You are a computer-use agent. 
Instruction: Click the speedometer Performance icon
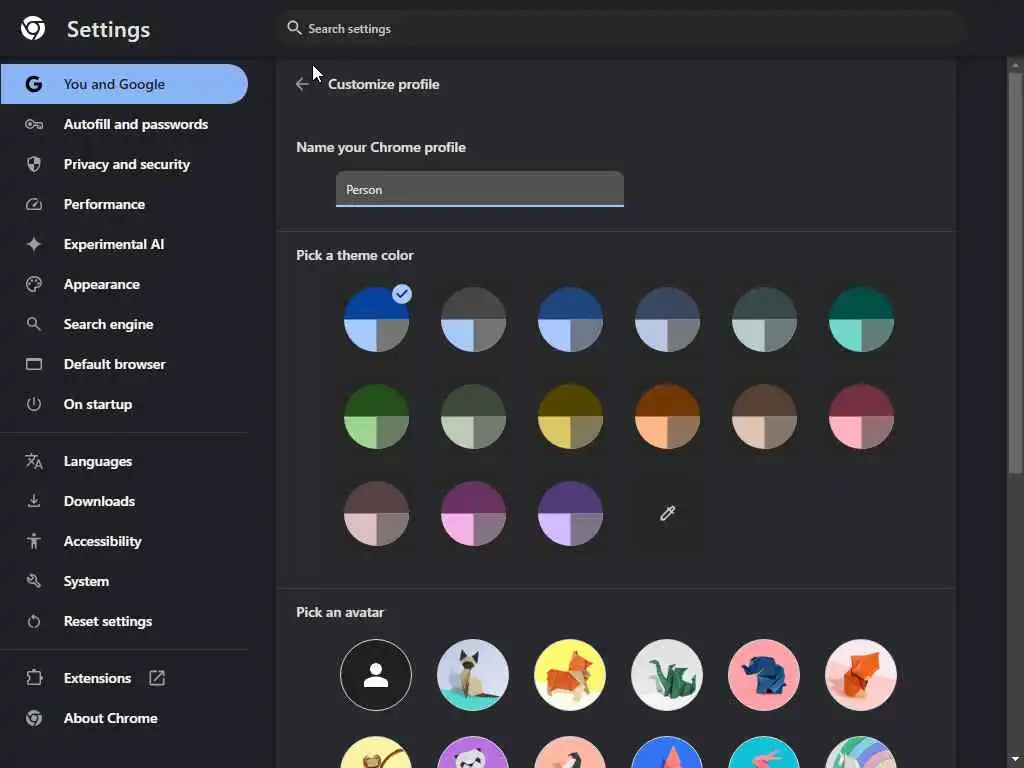(34, 204)
